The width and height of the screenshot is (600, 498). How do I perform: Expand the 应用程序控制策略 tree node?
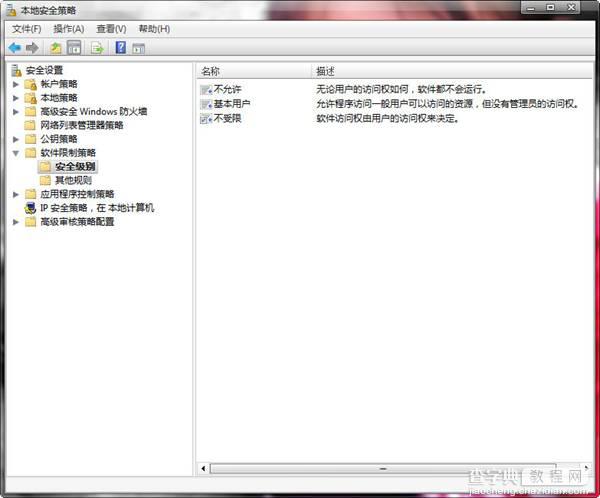point(16,194)
